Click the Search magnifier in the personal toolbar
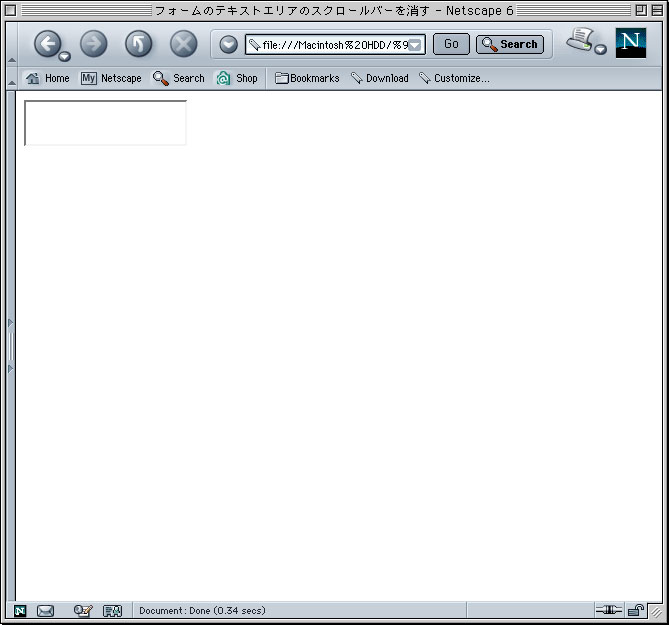669x625 pixels. (x=179, y=78)
